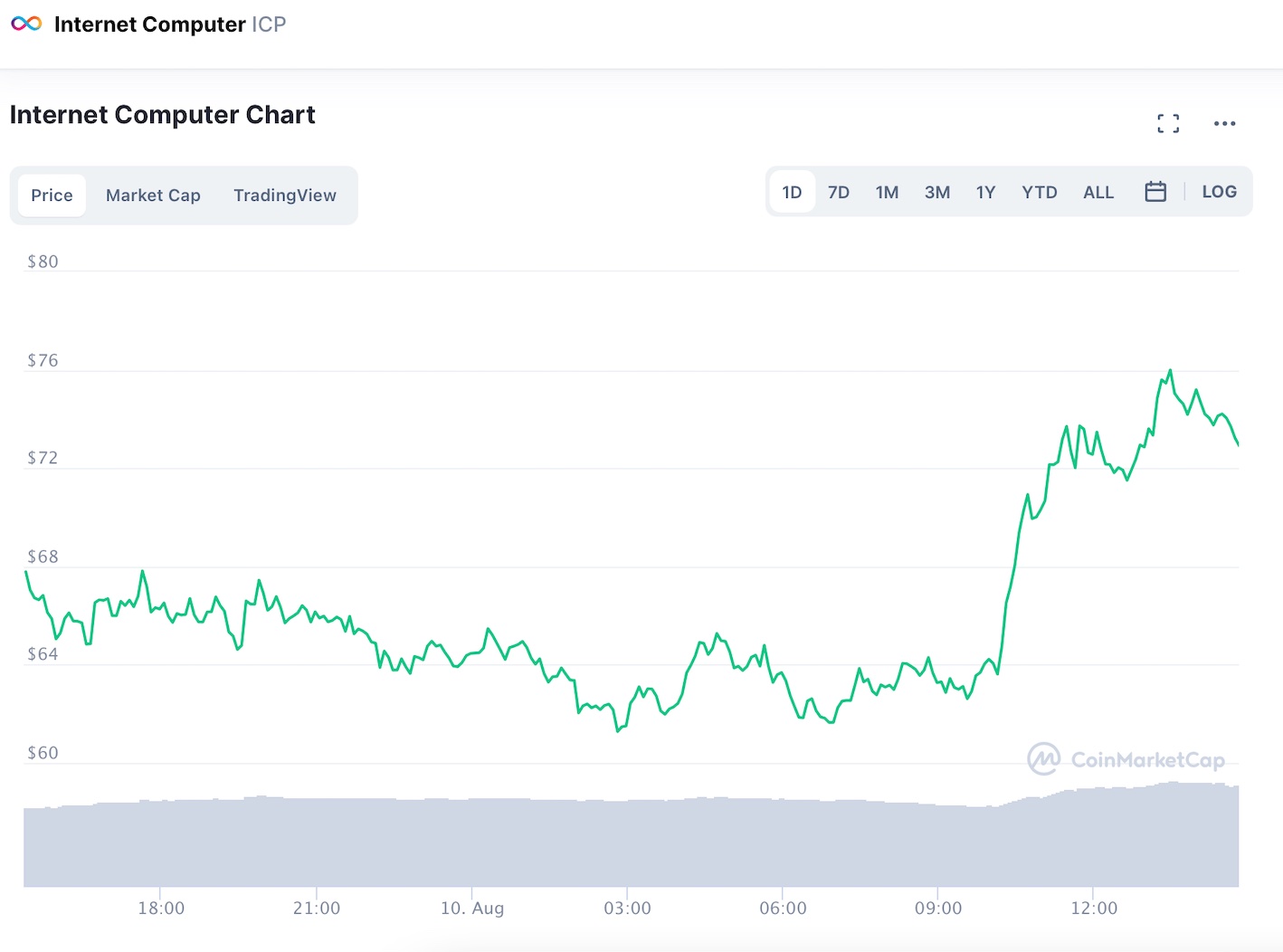Click the $68 price axis label
Screen dimensions: 1283x952
click(43, 557)
